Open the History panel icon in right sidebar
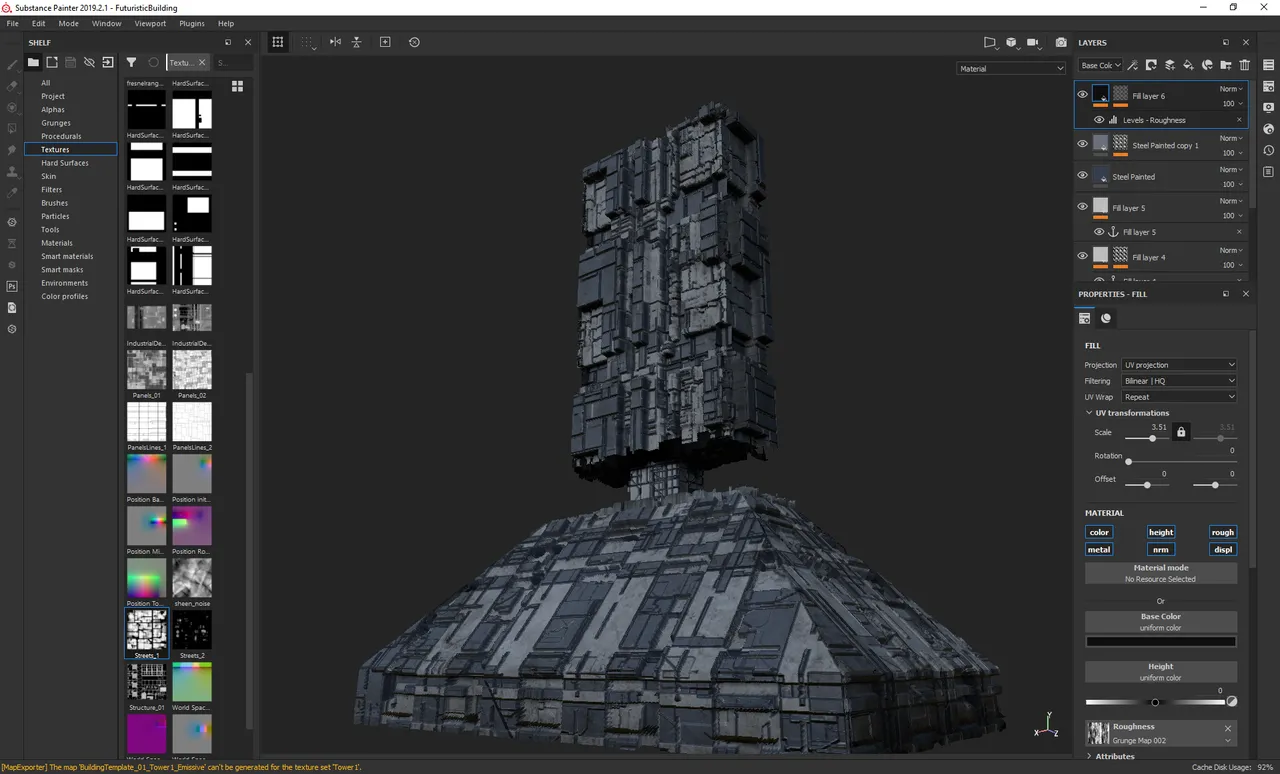Image resolution: width=1280 pixels, height=774 pixels. pos(1268,150)
